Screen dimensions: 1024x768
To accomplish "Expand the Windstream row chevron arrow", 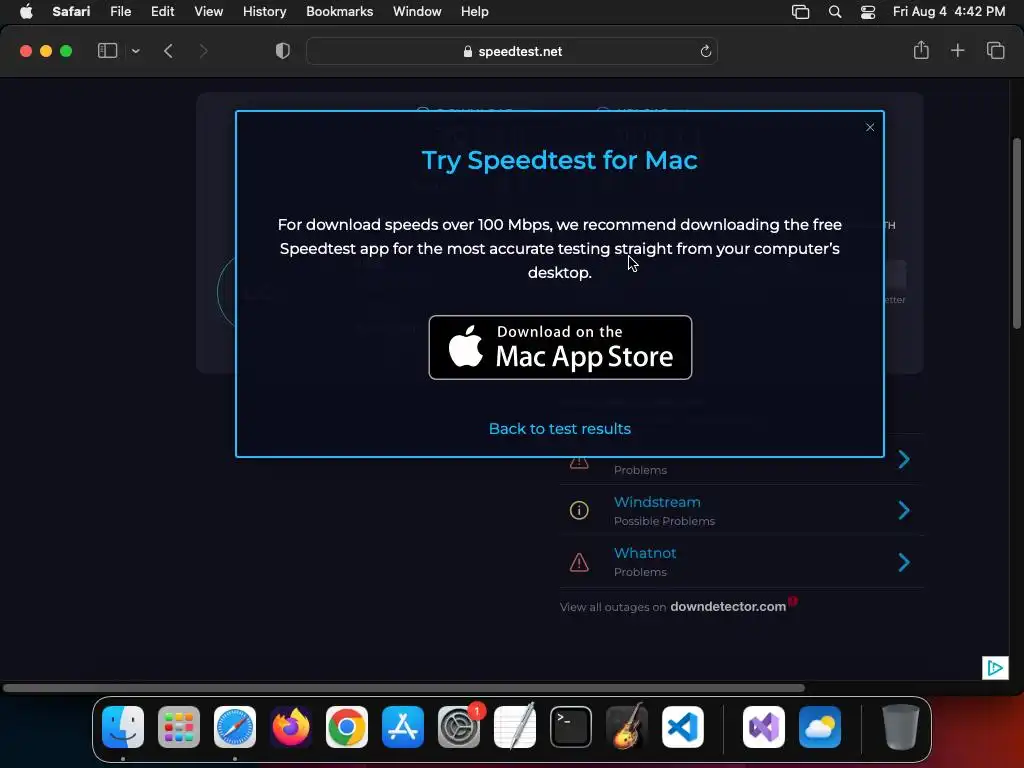I will (904, 510).
